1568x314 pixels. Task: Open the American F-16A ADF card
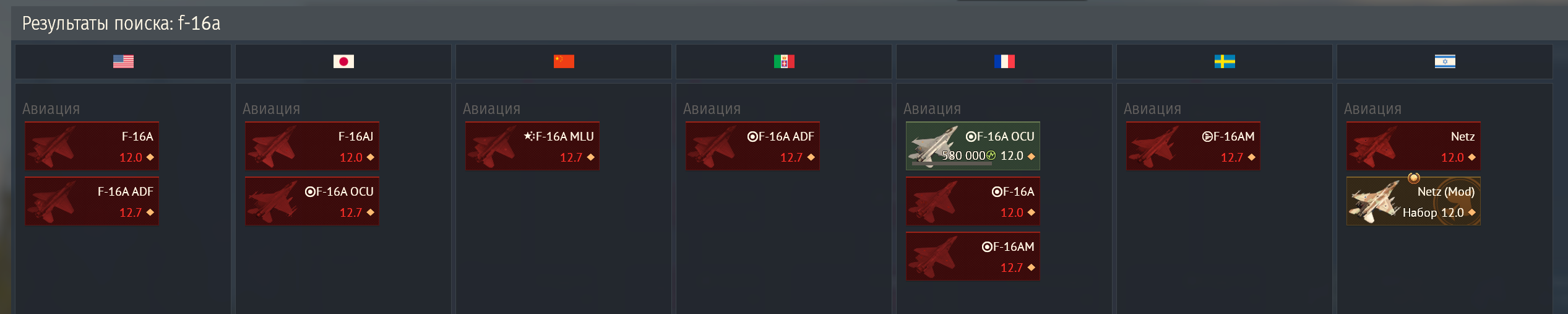[x=92, y=201]
